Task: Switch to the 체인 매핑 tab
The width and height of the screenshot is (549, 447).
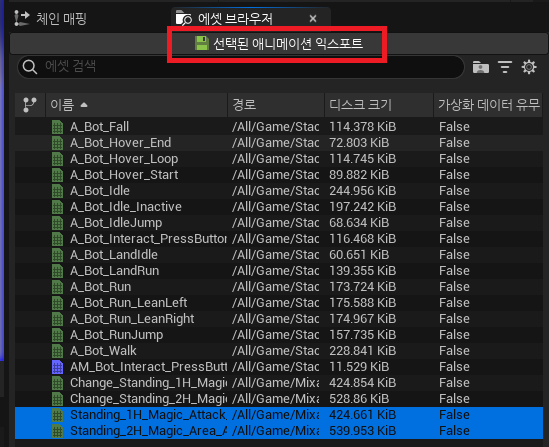Action: tap(51, 19)
